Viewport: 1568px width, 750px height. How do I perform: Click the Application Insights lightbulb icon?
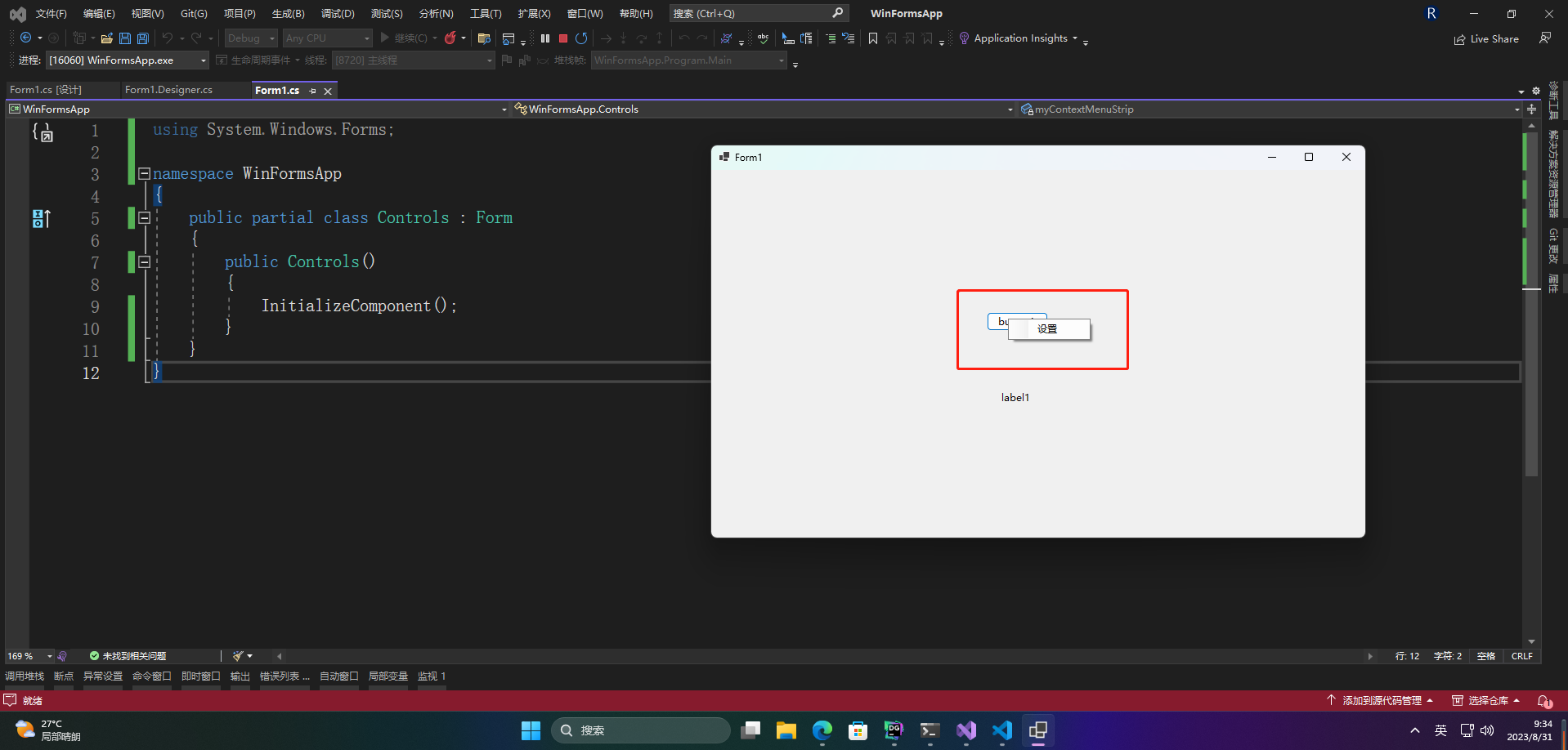tap(964, 38)
